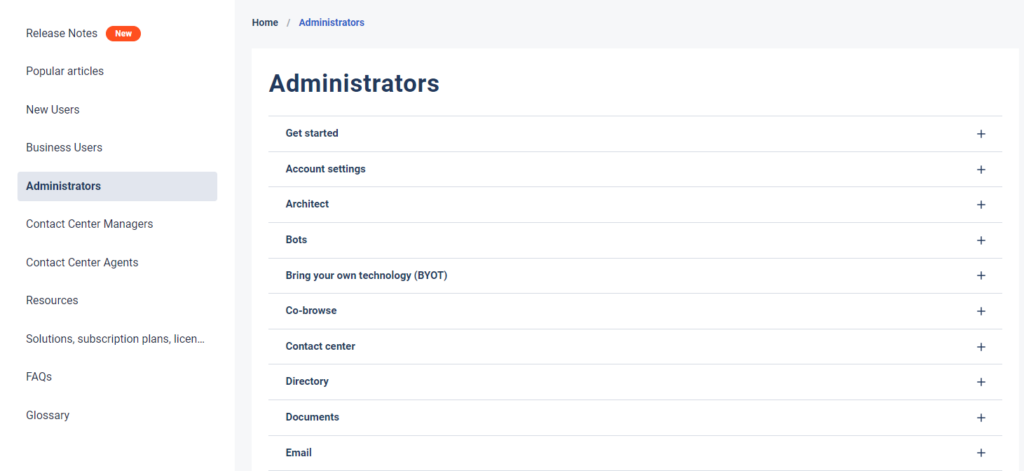
Task: Expand the Get started section title
Action: pos(312,133)
